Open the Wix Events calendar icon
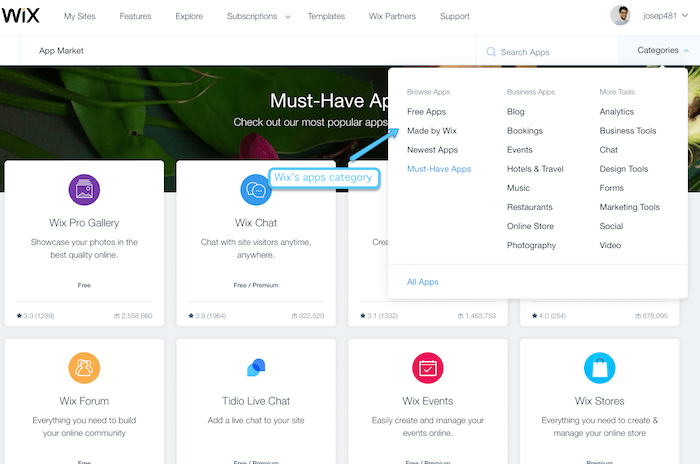Screen dimensions: 700x464 428,368
